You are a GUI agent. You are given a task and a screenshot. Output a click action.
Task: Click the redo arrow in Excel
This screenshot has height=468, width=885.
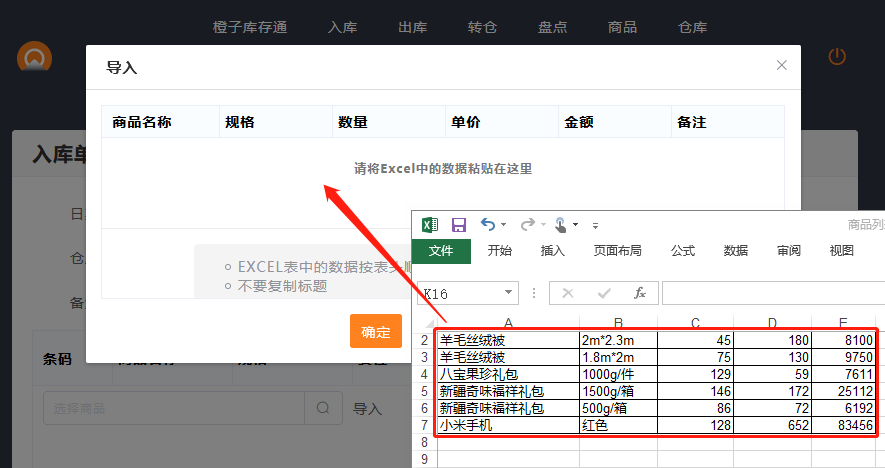(x=527, y=225)
